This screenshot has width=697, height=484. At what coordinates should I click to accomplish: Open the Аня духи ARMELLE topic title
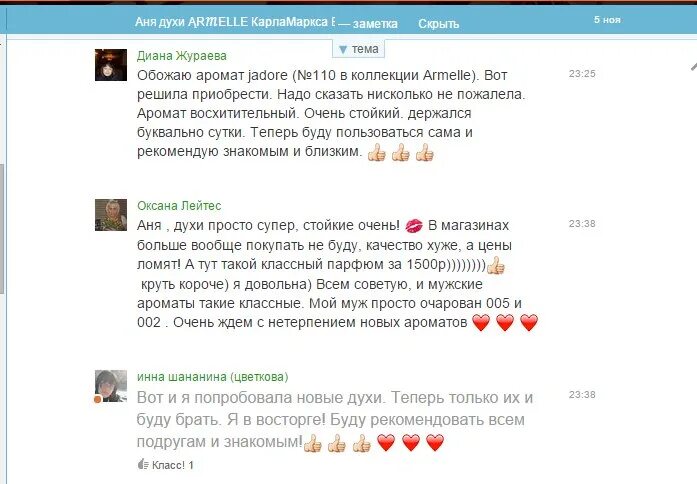pyautogui.click(x=235, y=22)
